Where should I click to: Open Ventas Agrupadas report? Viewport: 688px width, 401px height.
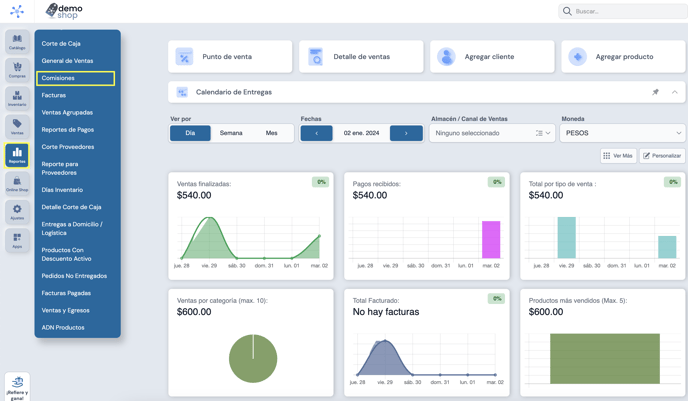click(x=67, y=112)
